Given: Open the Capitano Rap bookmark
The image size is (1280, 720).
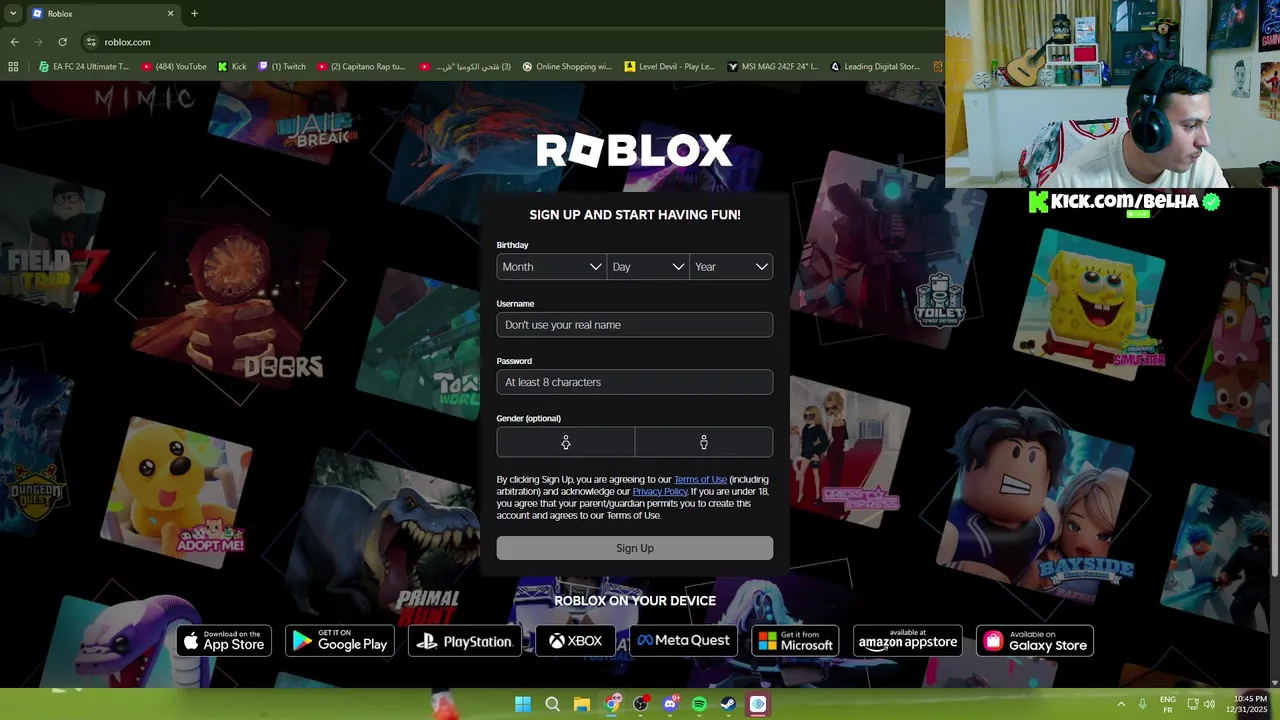Looking at the screenshot, I should [x=361, y=67].
